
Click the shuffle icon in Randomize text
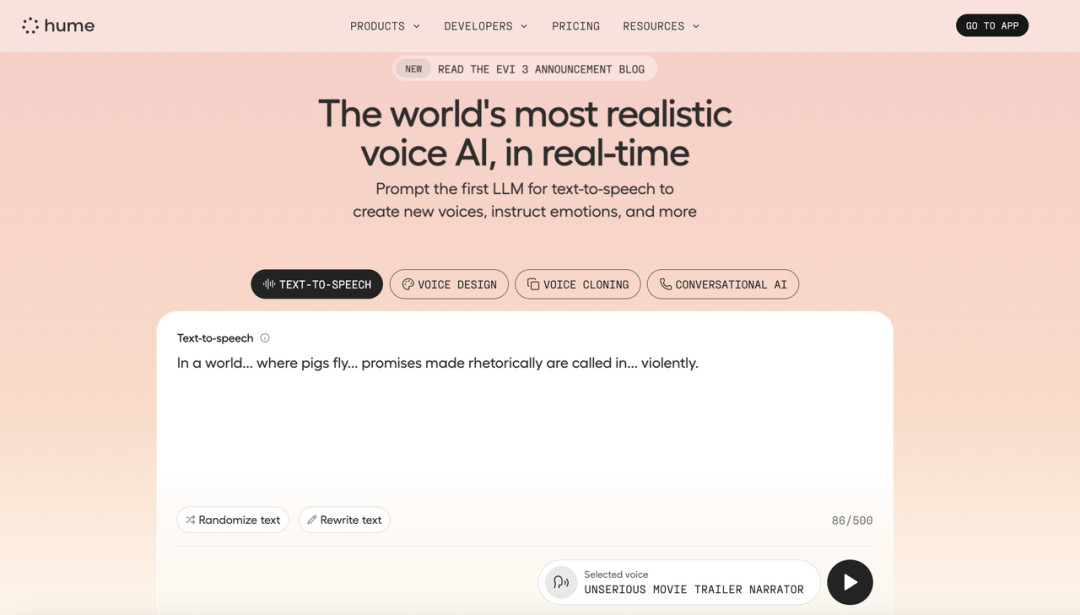190,520
